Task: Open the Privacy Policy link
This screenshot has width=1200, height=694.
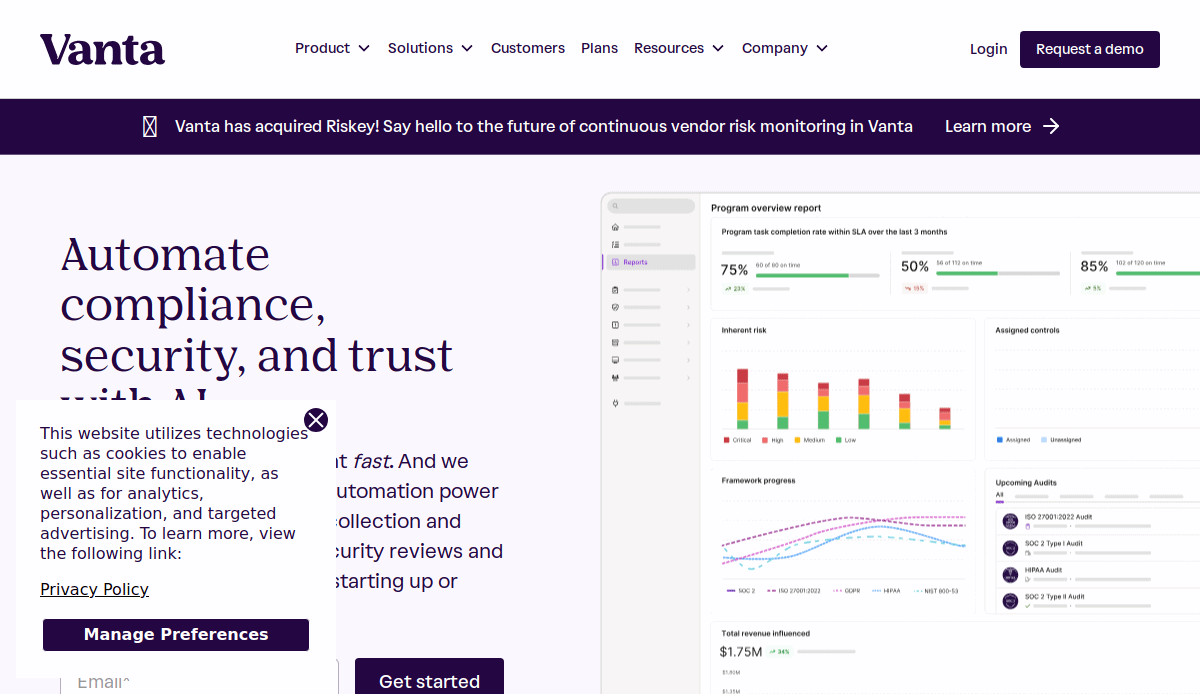Action: point(94,589)
